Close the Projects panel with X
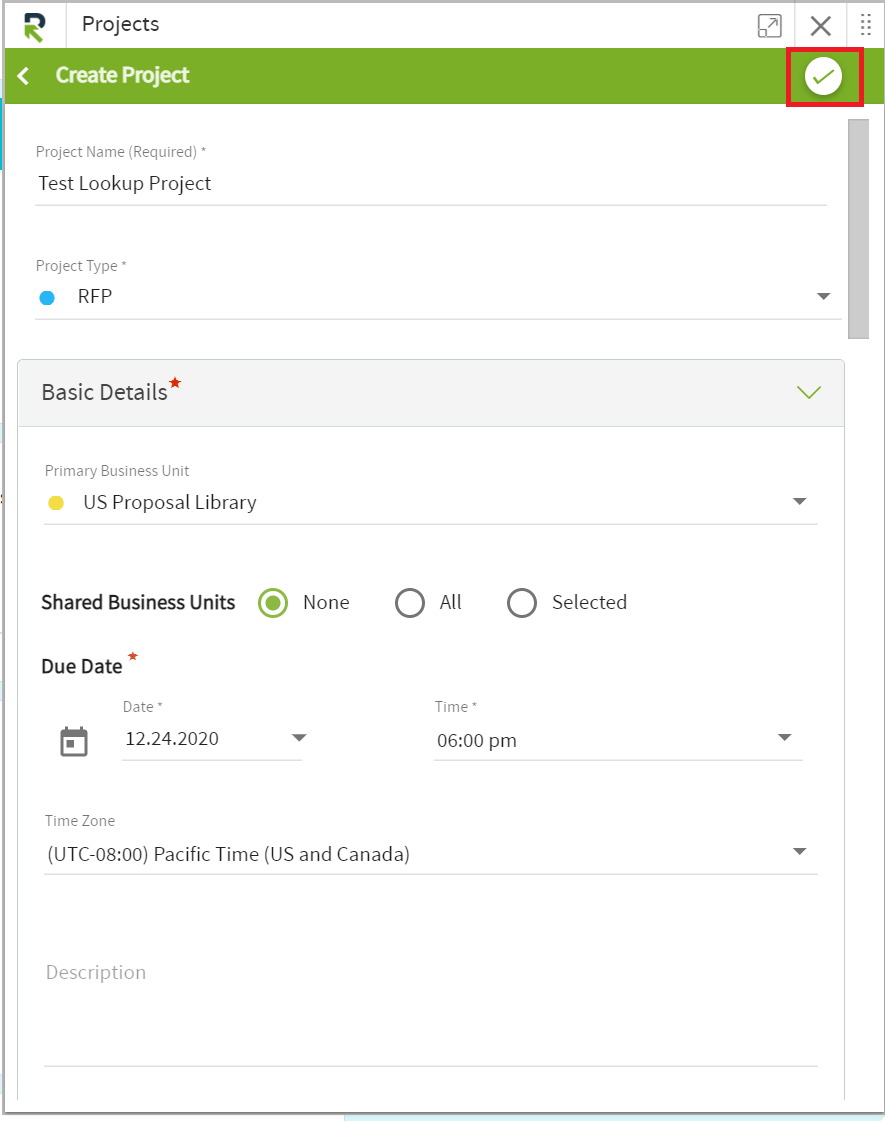Screen dimensions: 885x1121 pos(821,26)
